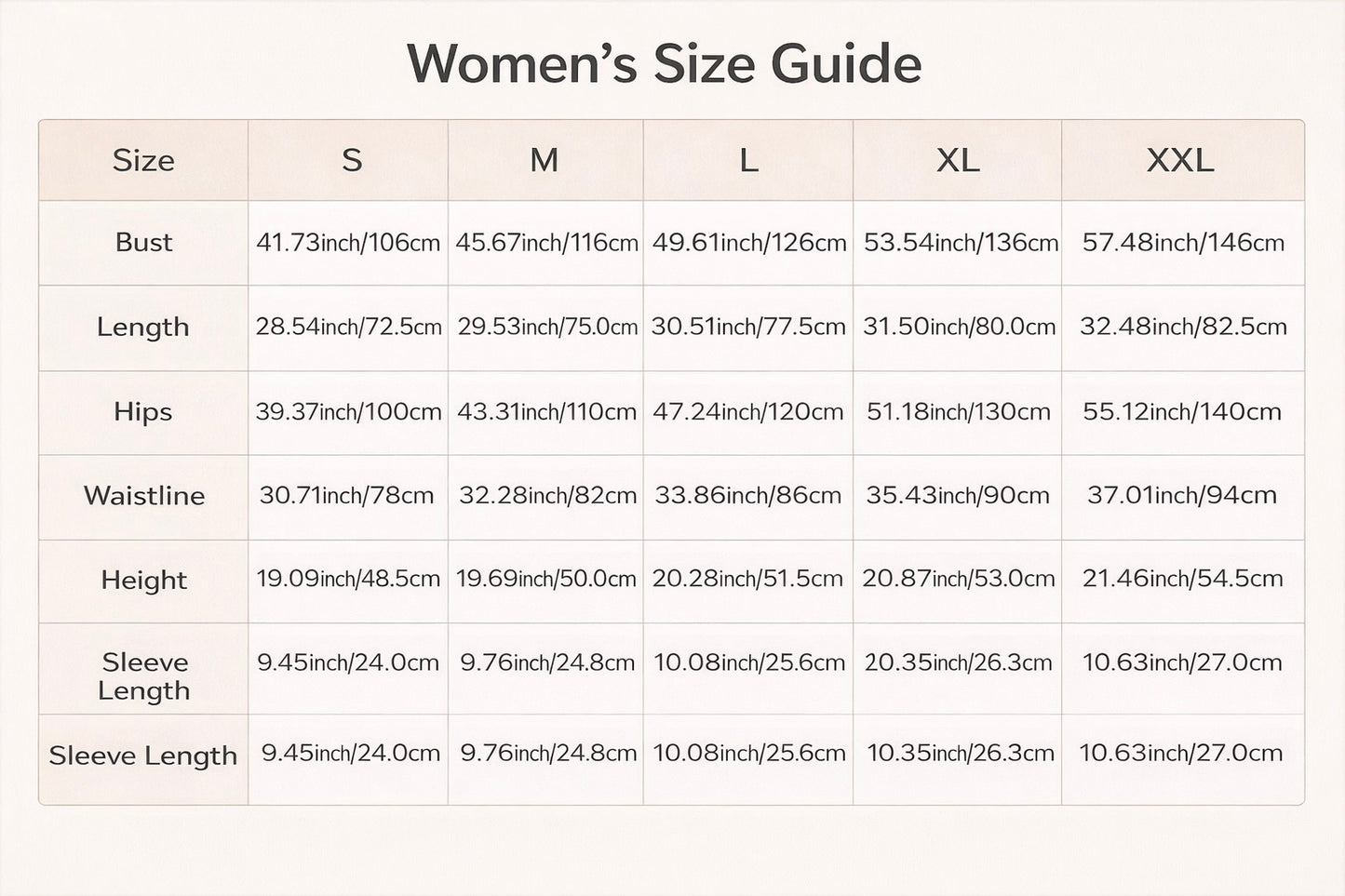The height and width of the screenshot is (896, 1345).
Task: Select the M size column header
Action: point(545,160)
